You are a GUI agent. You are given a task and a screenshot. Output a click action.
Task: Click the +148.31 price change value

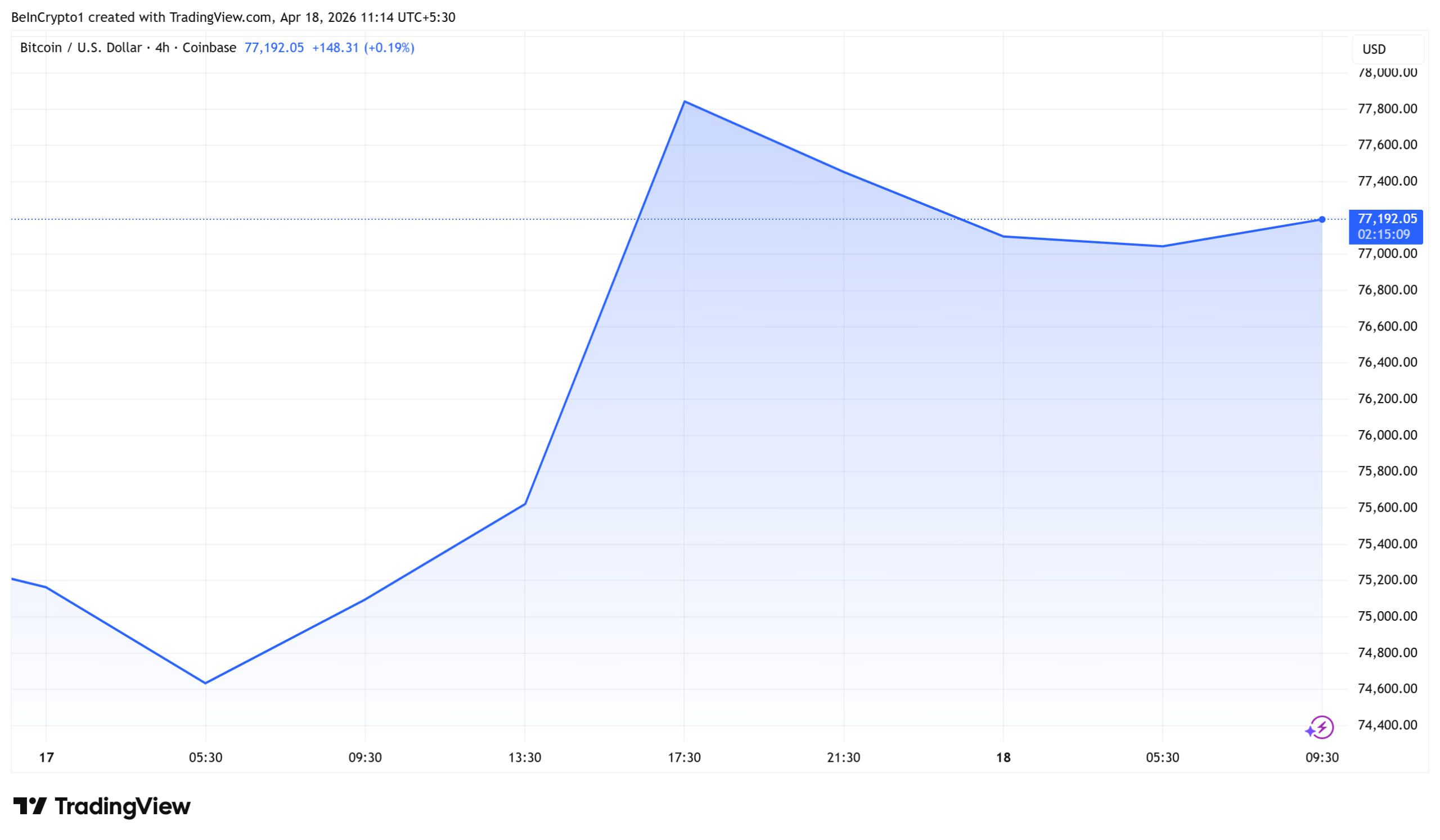click(335, 48)
